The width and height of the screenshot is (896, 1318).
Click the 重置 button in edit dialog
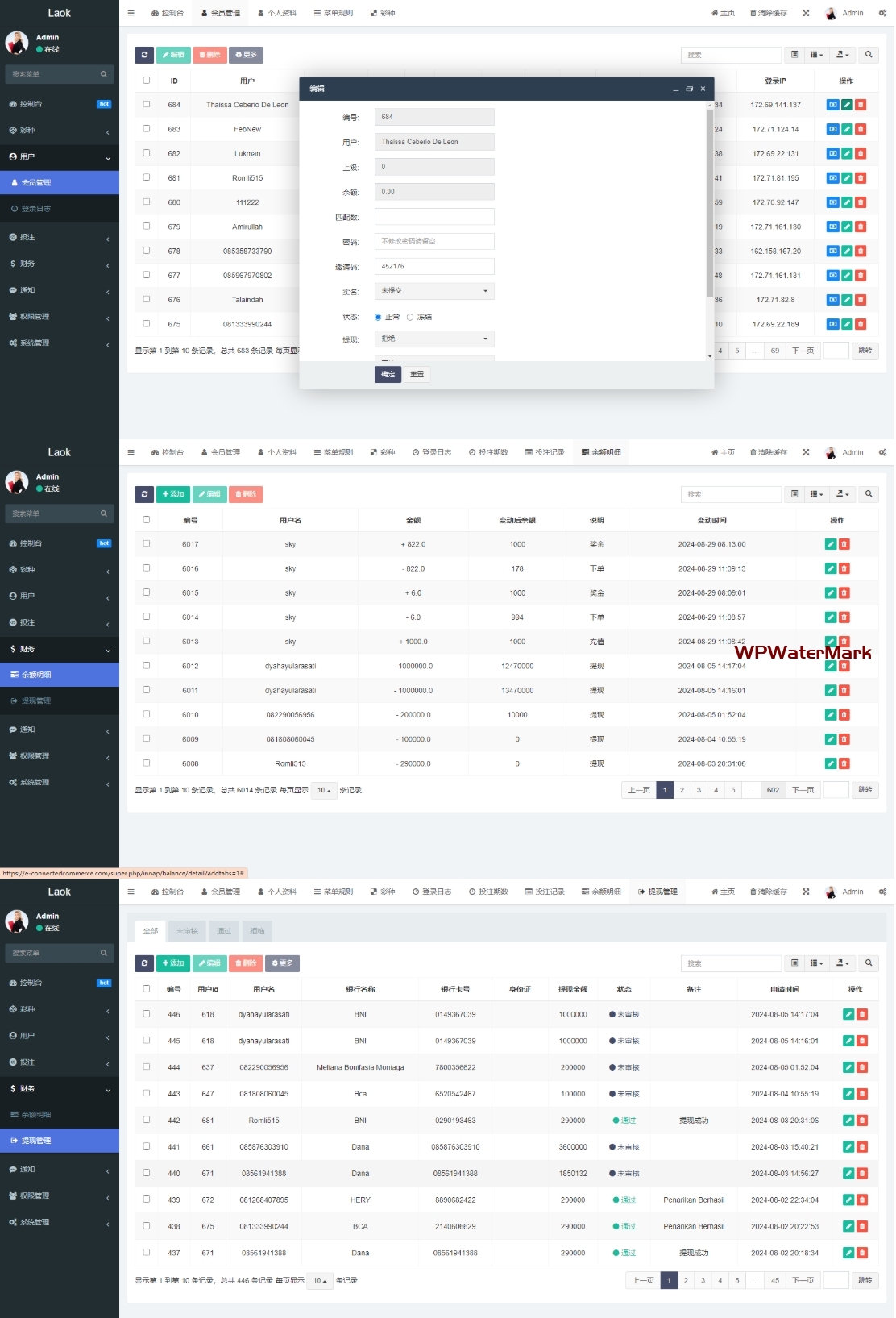click(417, 374)
